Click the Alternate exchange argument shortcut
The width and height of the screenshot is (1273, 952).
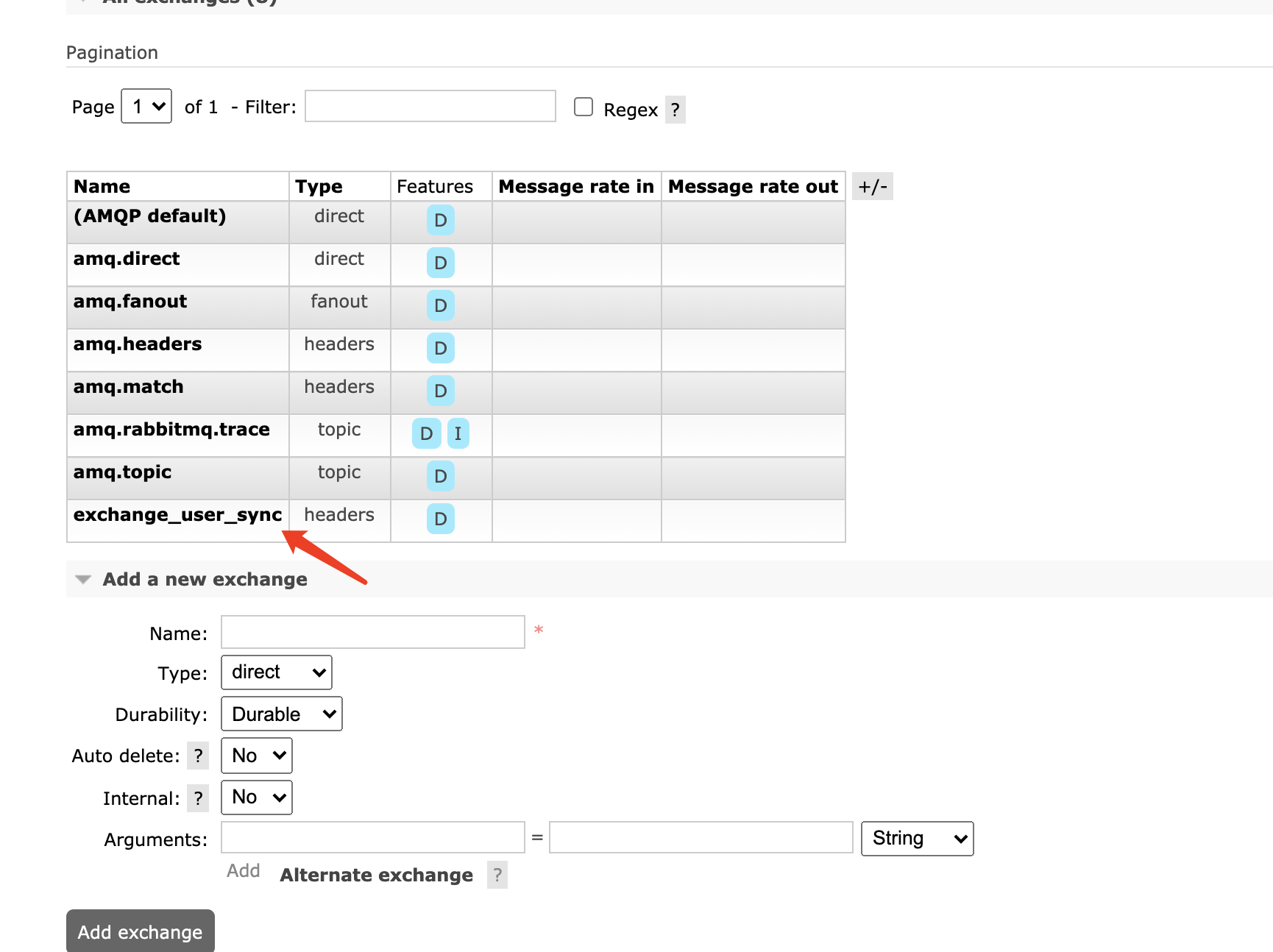pos(376,875)
